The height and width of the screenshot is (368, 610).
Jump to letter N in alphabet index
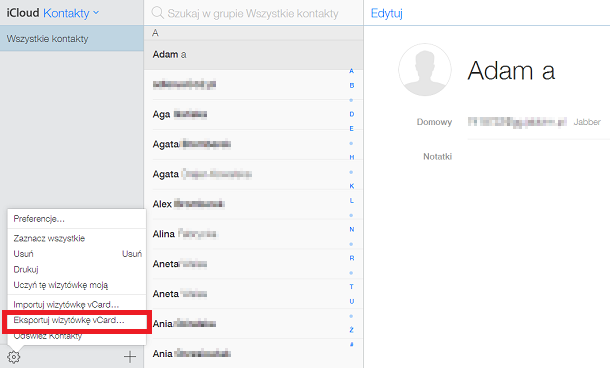352,229
